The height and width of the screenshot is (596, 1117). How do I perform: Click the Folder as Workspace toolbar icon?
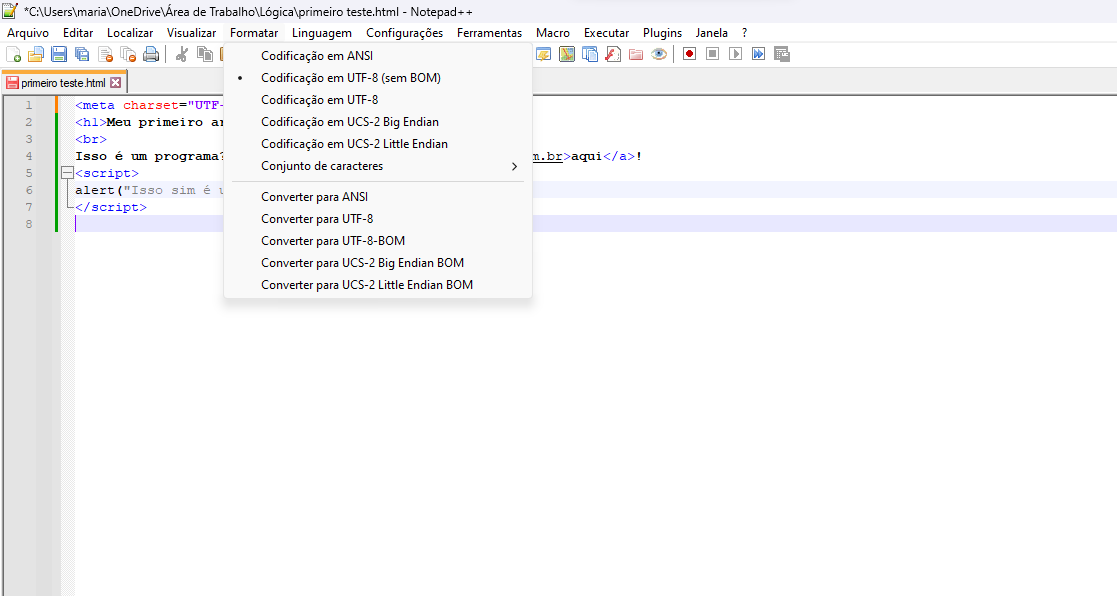coord(636,54)
